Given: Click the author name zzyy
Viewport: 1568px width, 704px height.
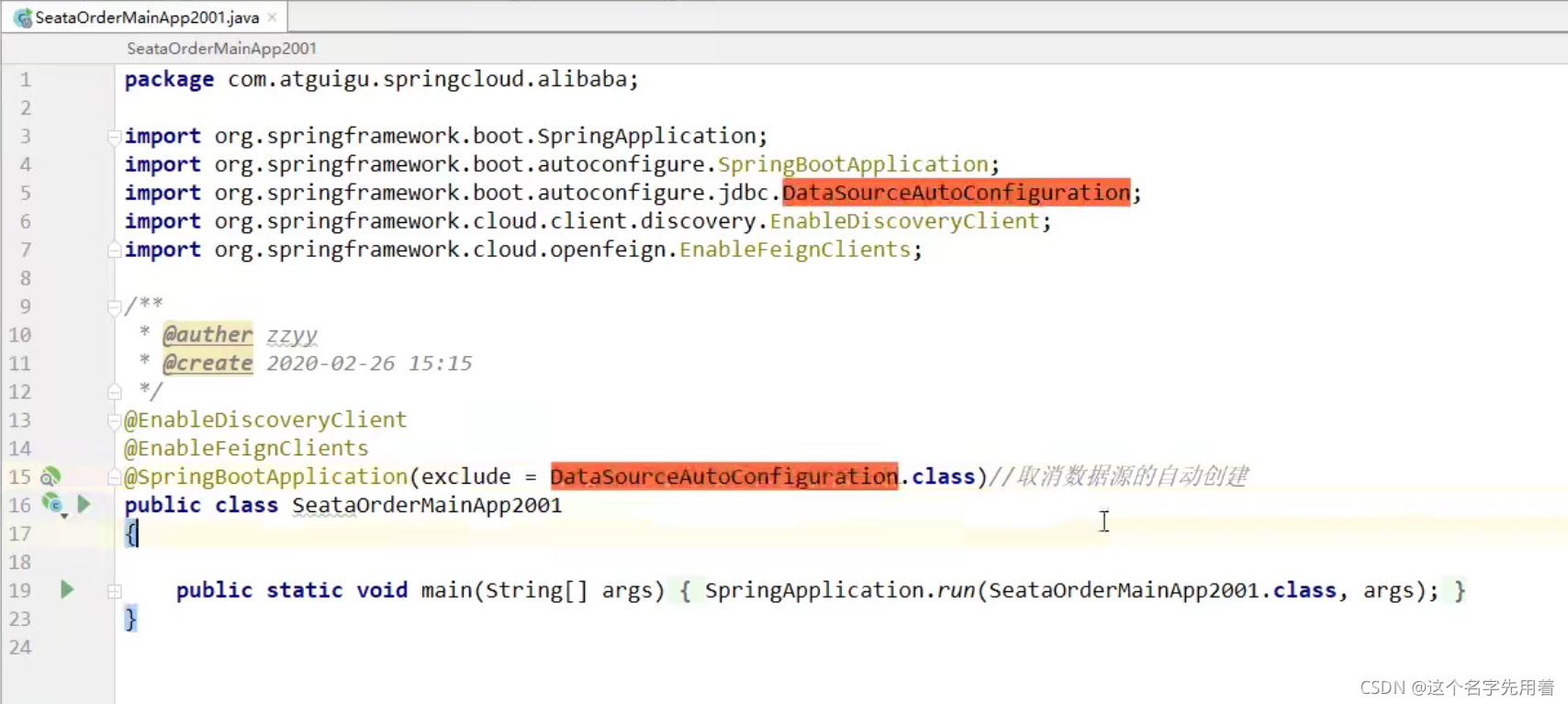Looking at the screenshot, I should pyautogui.click(x=292, y=335).
